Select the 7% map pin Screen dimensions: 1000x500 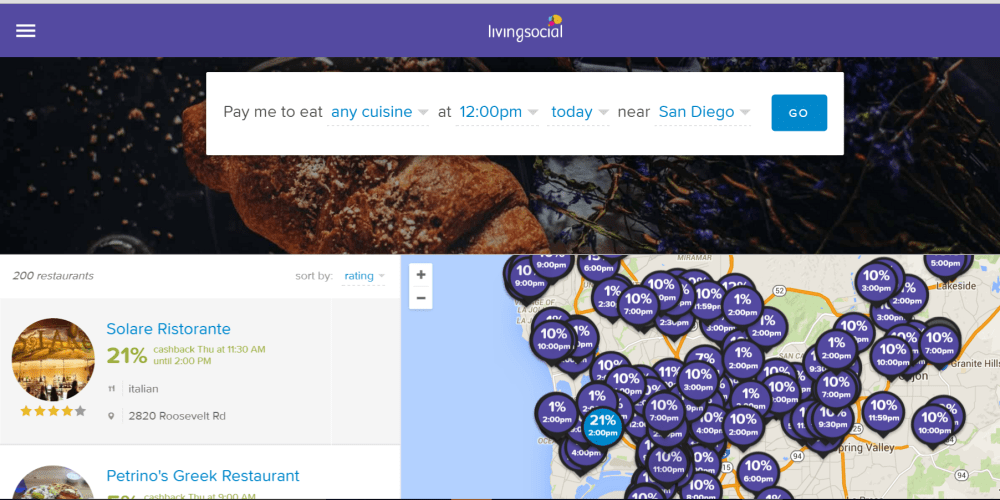(x=704, y=358)
